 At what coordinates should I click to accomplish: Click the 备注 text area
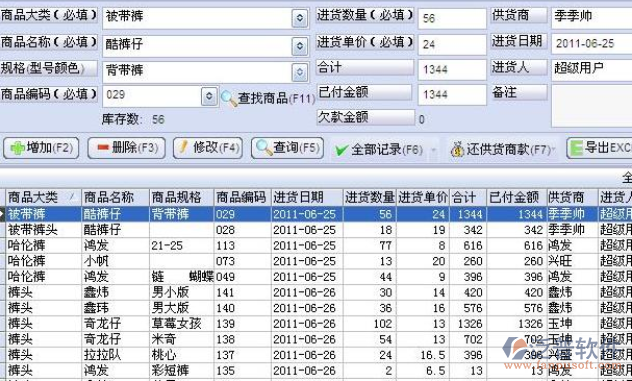591,106
